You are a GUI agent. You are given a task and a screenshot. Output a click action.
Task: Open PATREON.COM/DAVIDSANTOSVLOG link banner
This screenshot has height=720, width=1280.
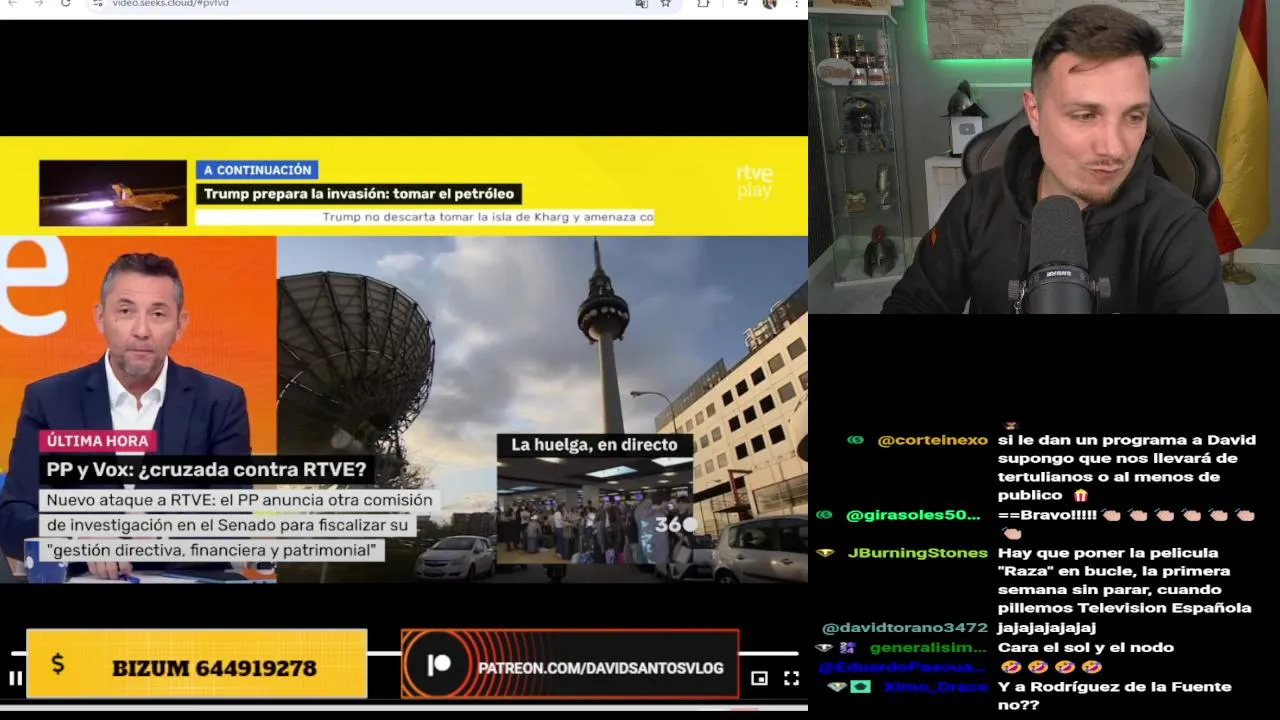(570, 664)
